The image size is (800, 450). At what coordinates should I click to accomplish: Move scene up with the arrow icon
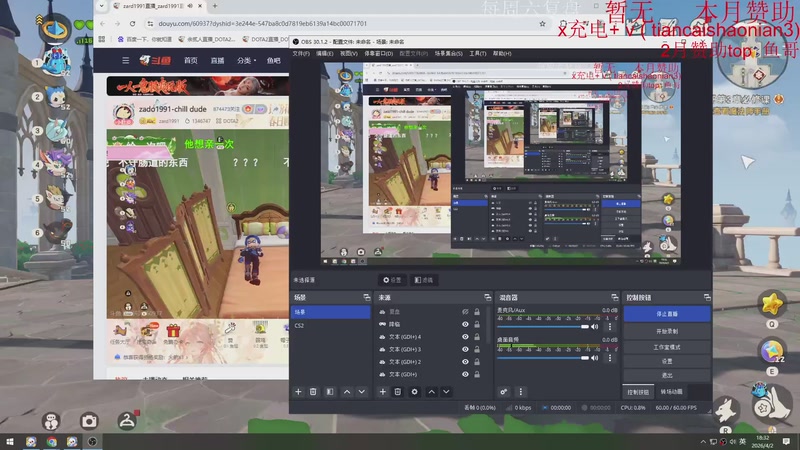pos(347,392)
